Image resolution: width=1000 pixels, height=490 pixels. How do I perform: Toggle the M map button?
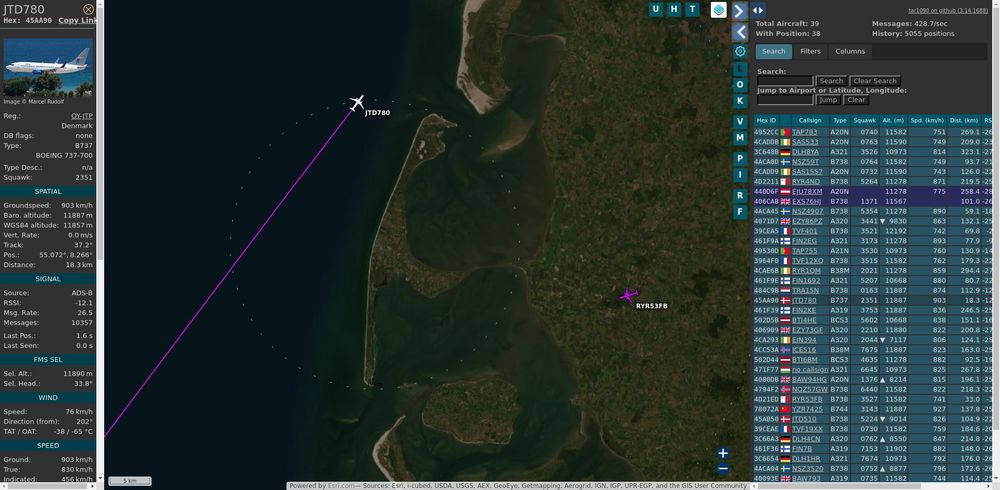pos(740,137)
